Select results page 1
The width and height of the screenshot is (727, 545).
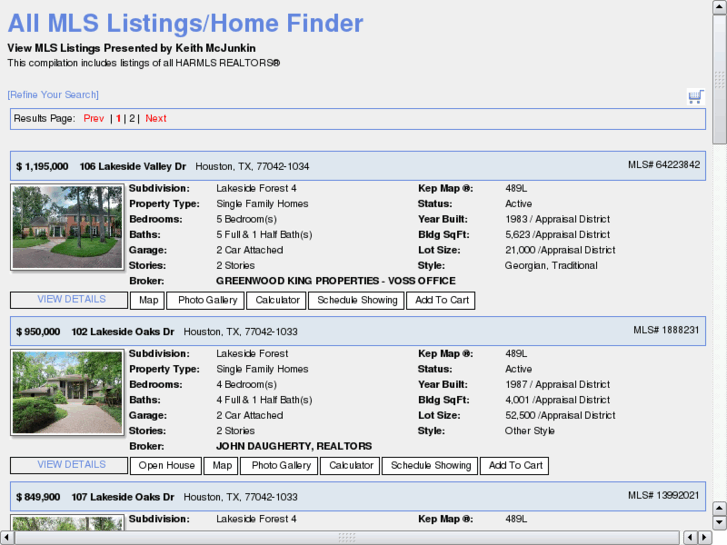click(x=118, y=118)
